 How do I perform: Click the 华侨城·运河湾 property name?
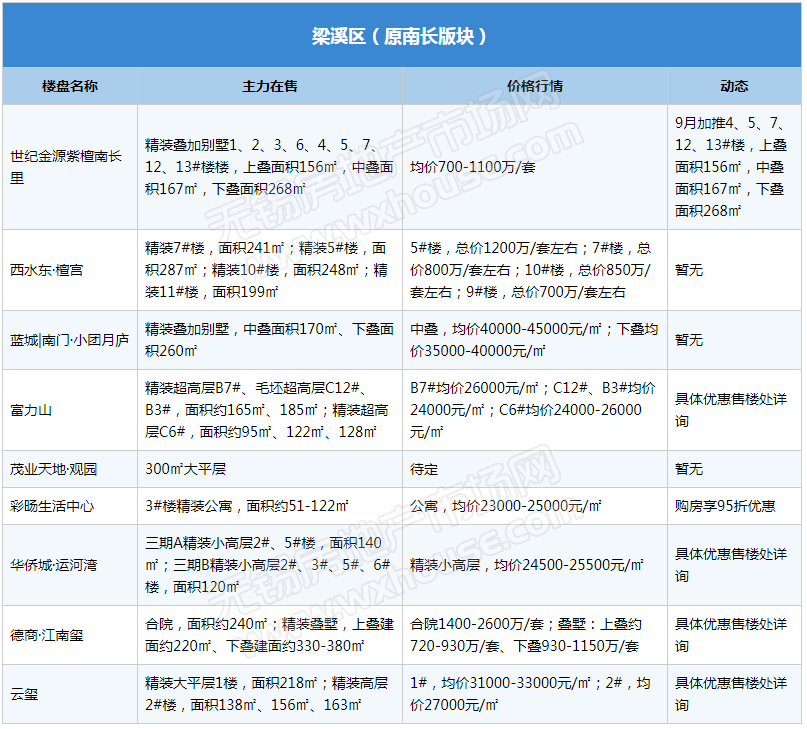click(x=54, y=565)
